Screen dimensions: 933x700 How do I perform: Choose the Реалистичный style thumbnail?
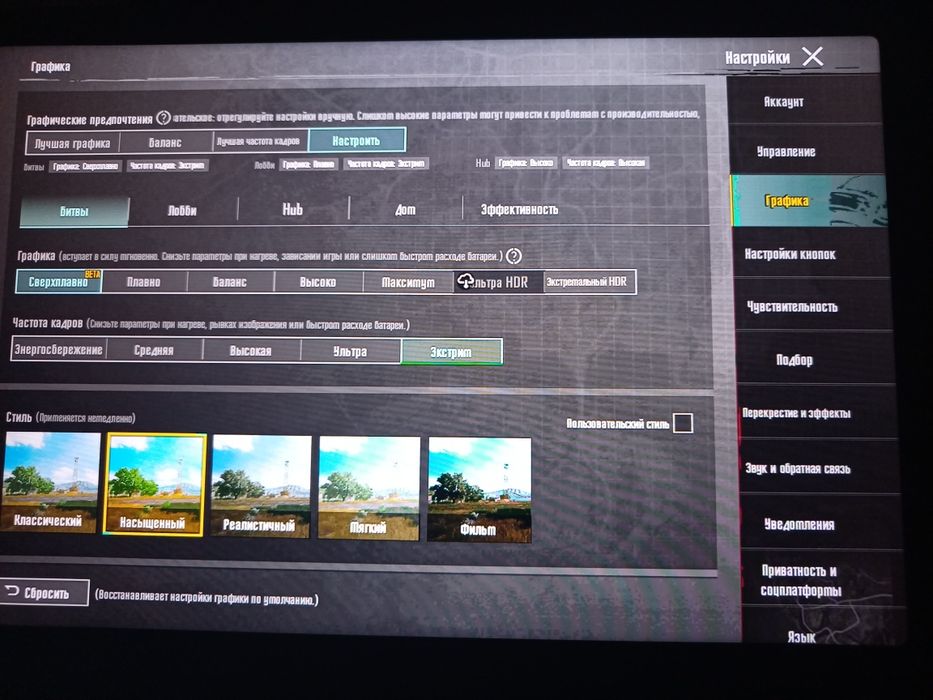click(x=261, y=486)
